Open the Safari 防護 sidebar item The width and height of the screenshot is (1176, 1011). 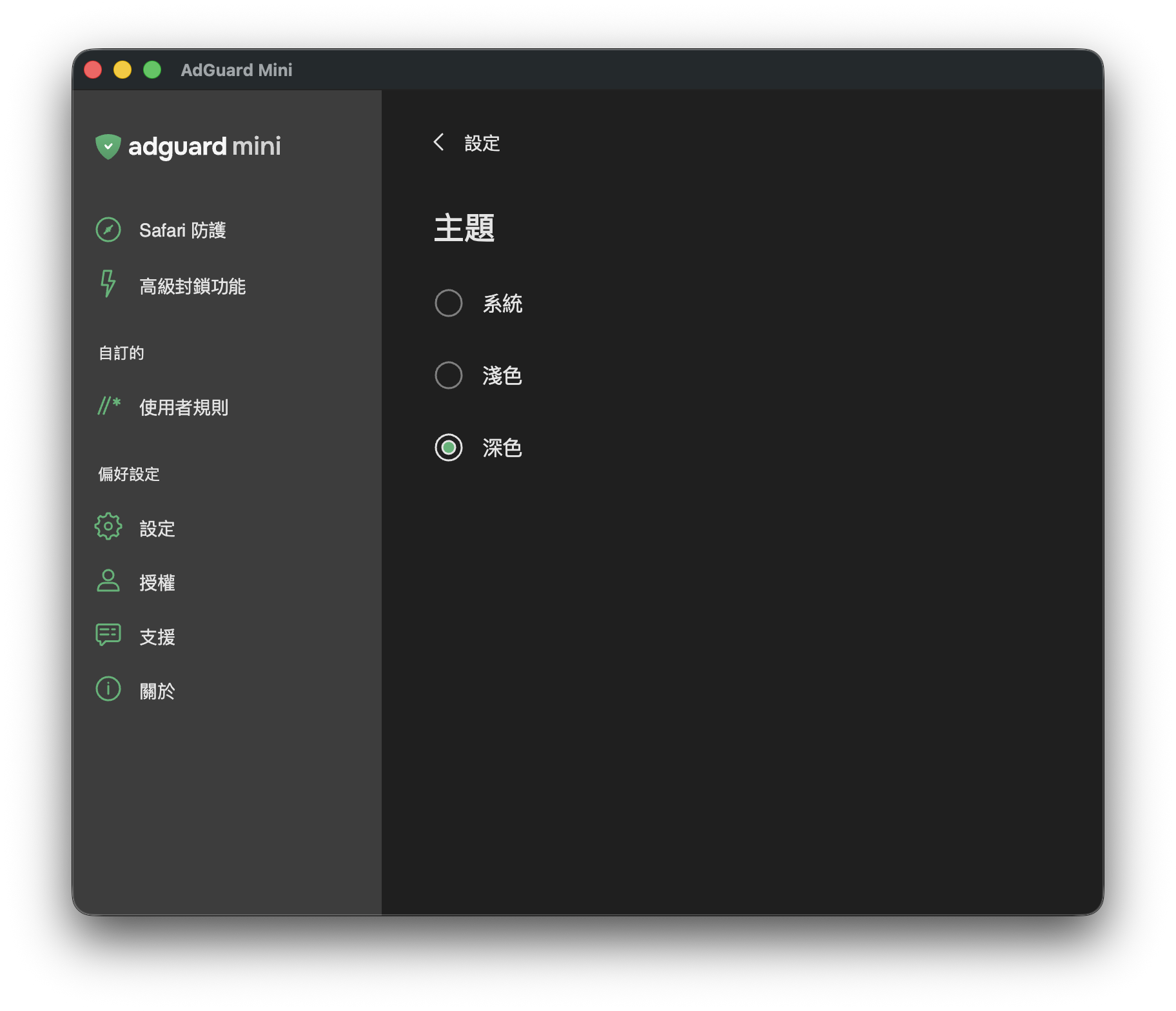(x=182, y=230)
